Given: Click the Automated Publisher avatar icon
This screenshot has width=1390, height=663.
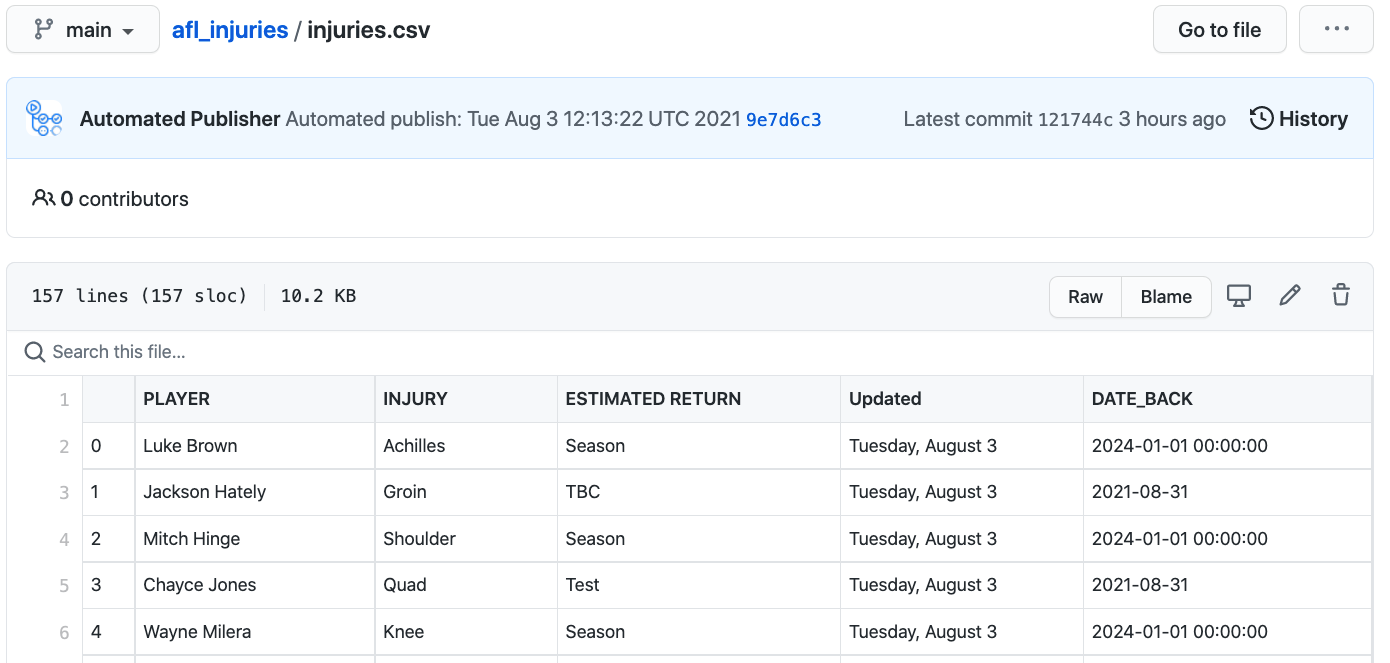Looking at the screenshot, I should [x=45, y=119].
